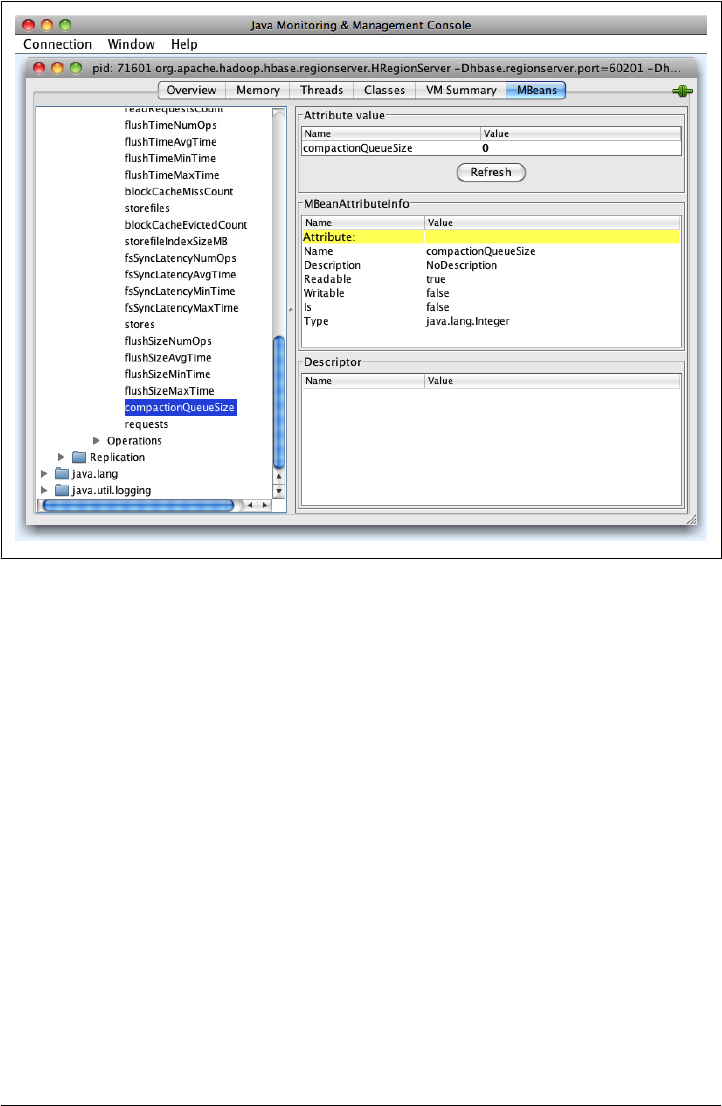Viewport: 722px width, 1106px height.
Task: Switch to the VM Summary tab
Action: coord(461,90)
